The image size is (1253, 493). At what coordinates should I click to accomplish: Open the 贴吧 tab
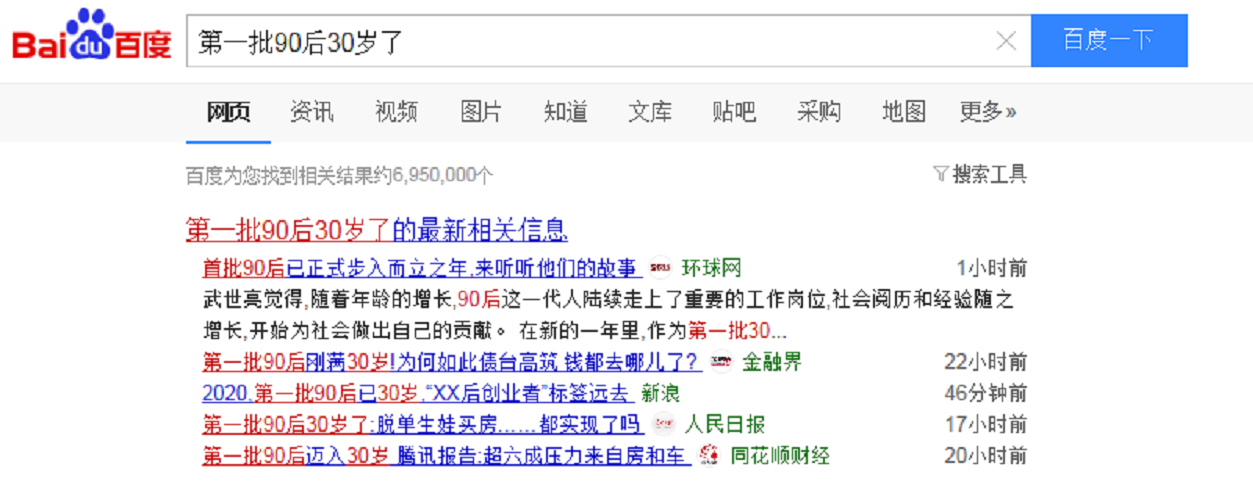734,112
